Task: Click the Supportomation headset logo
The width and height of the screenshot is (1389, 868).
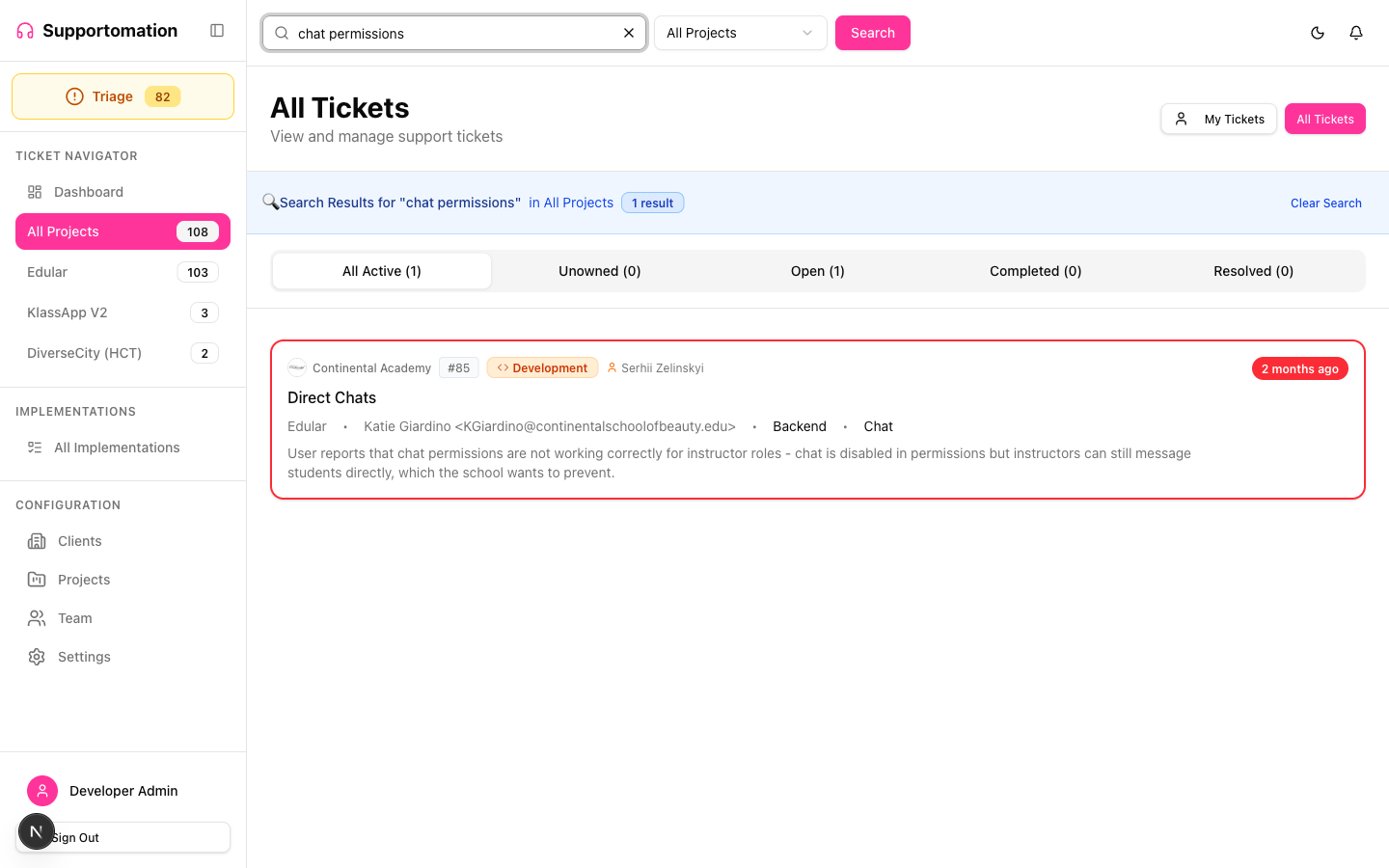Action: [x=25, y=31]
